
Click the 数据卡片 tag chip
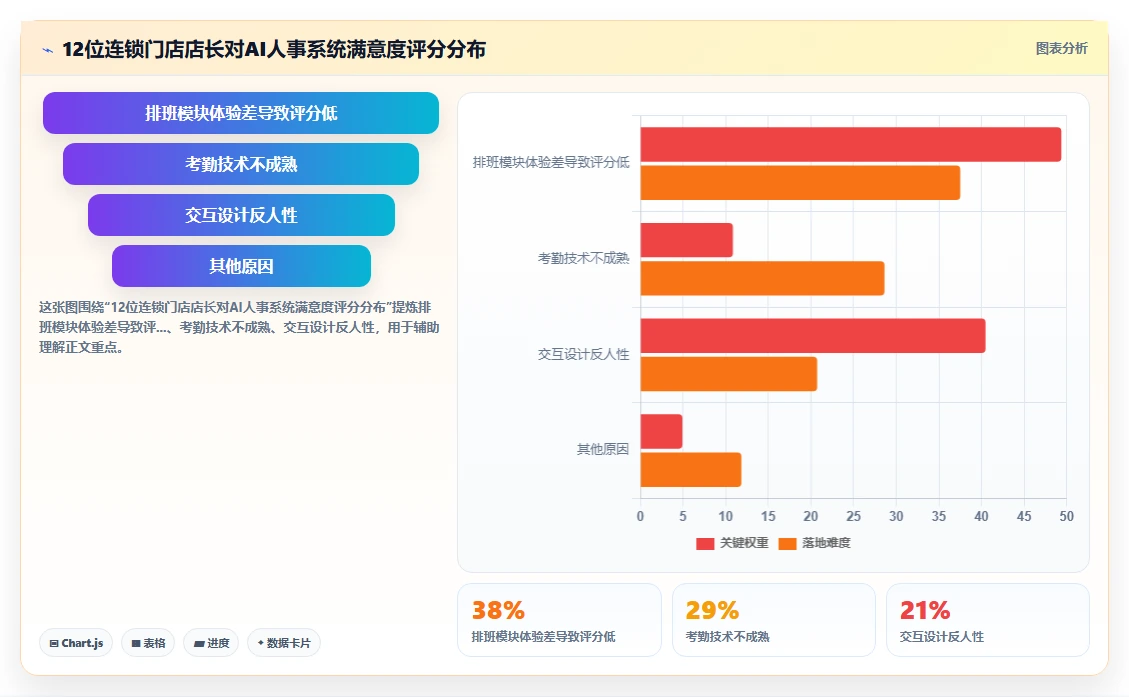tap(284, 643)
